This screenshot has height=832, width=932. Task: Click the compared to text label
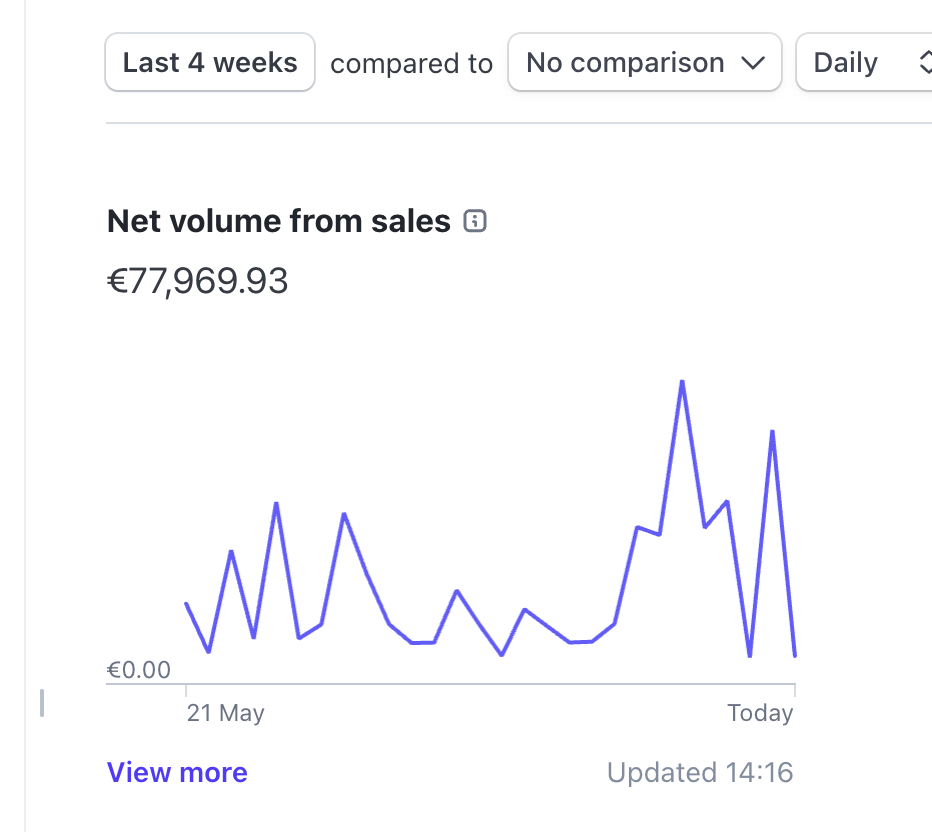(411, 64)
